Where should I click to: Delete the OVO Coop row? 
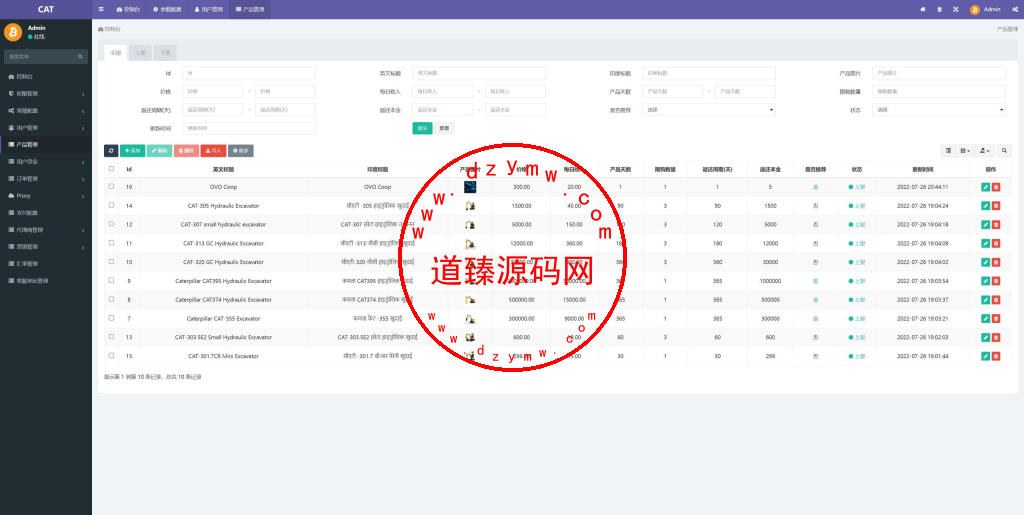[x=996, y=187]
